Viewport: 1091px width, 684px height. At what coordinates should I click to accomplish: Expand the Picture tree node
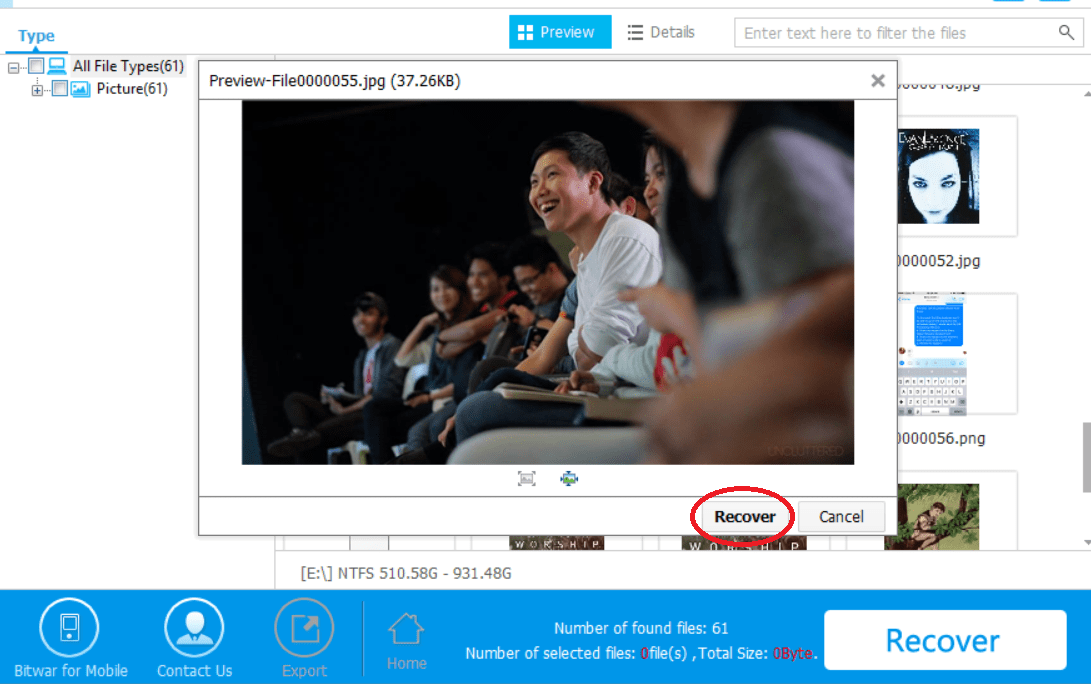point(38,90)
